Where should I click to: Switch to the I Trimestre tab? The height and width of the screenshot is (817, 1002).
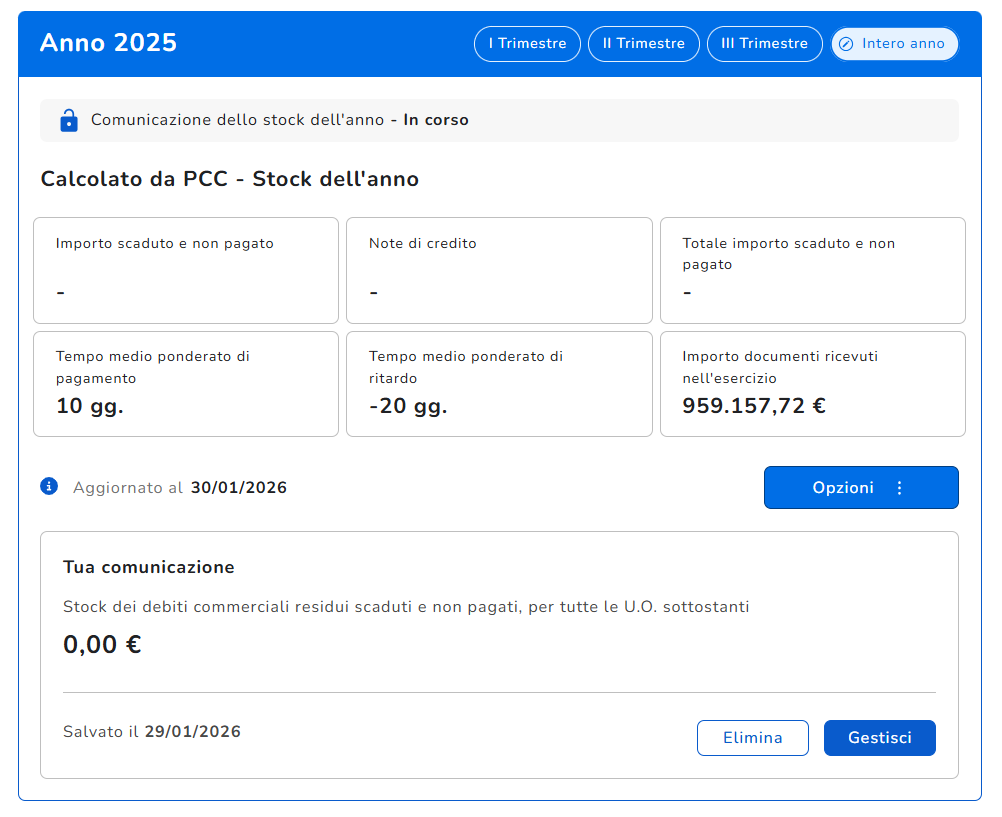527,44
